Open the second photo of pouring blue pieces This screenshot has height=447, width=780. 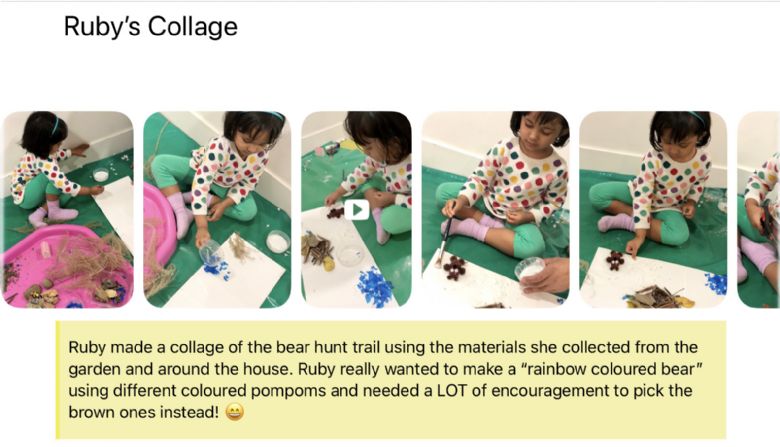click(217, 210)
